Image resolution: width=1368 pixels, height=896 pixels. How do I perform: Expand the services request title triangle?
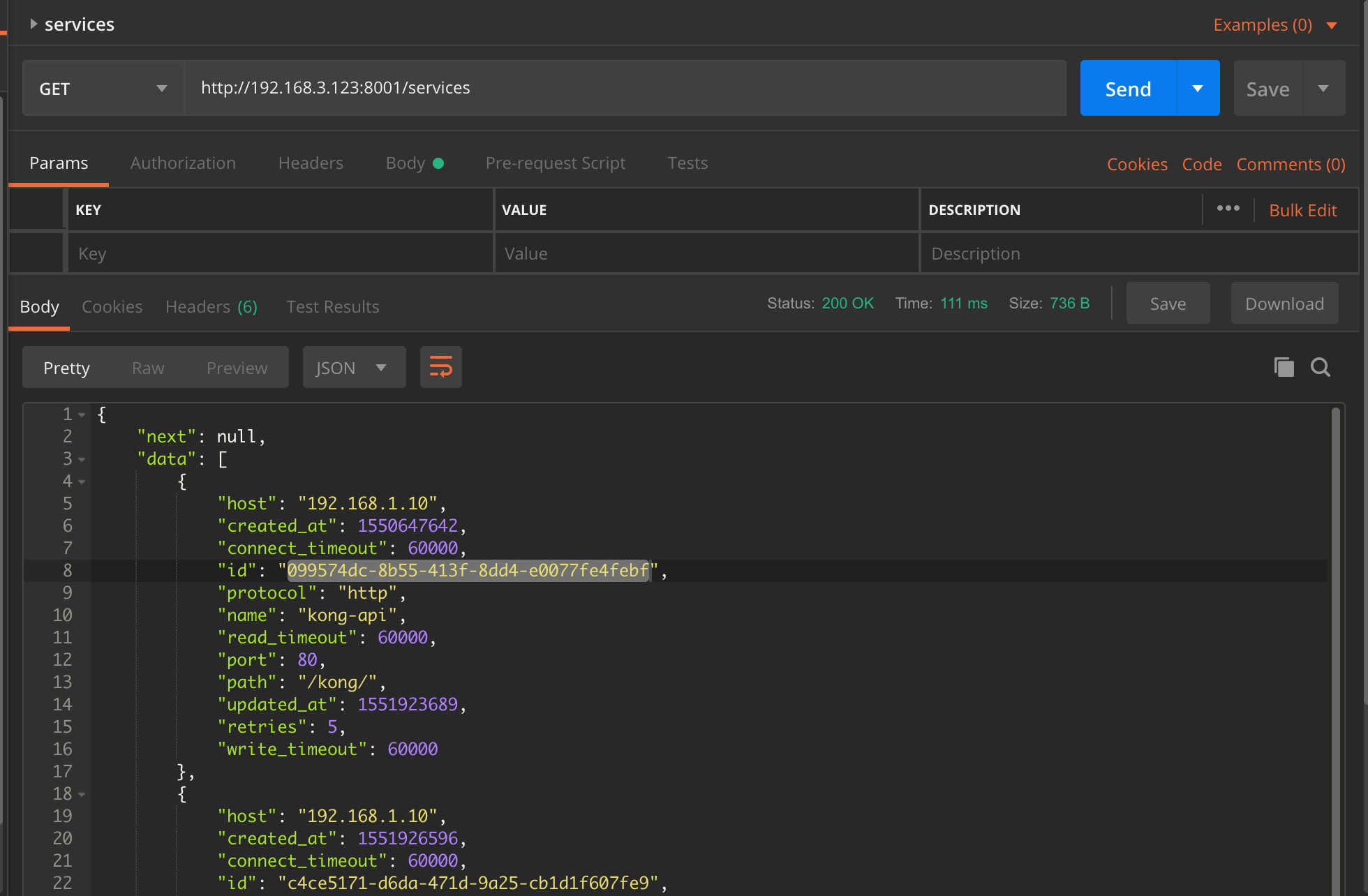pyautogui.click(x=33, y=24)
